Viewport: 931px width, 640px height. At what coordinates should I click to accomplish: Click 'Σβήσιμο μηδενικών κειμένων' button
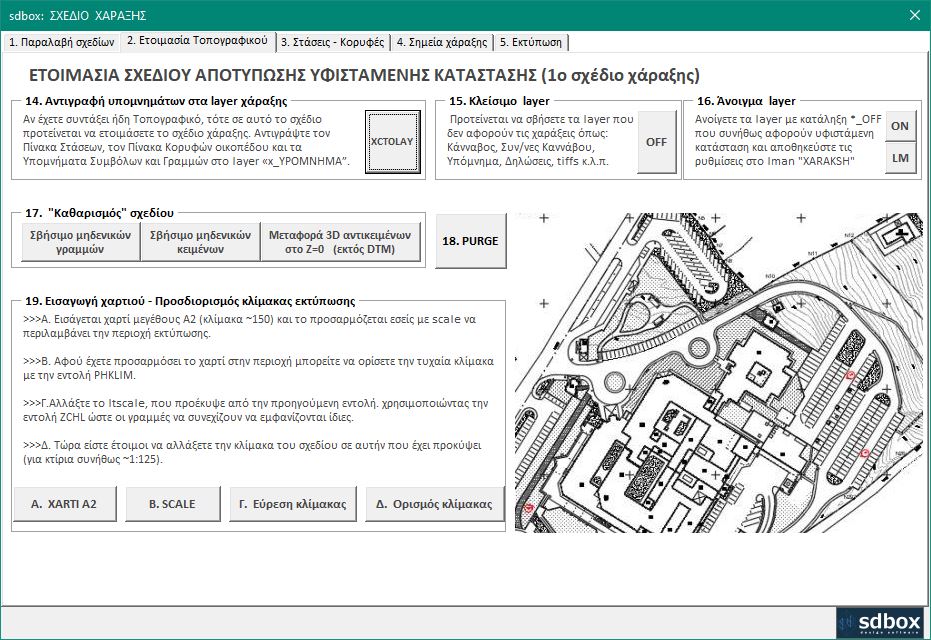click(200, 242)
